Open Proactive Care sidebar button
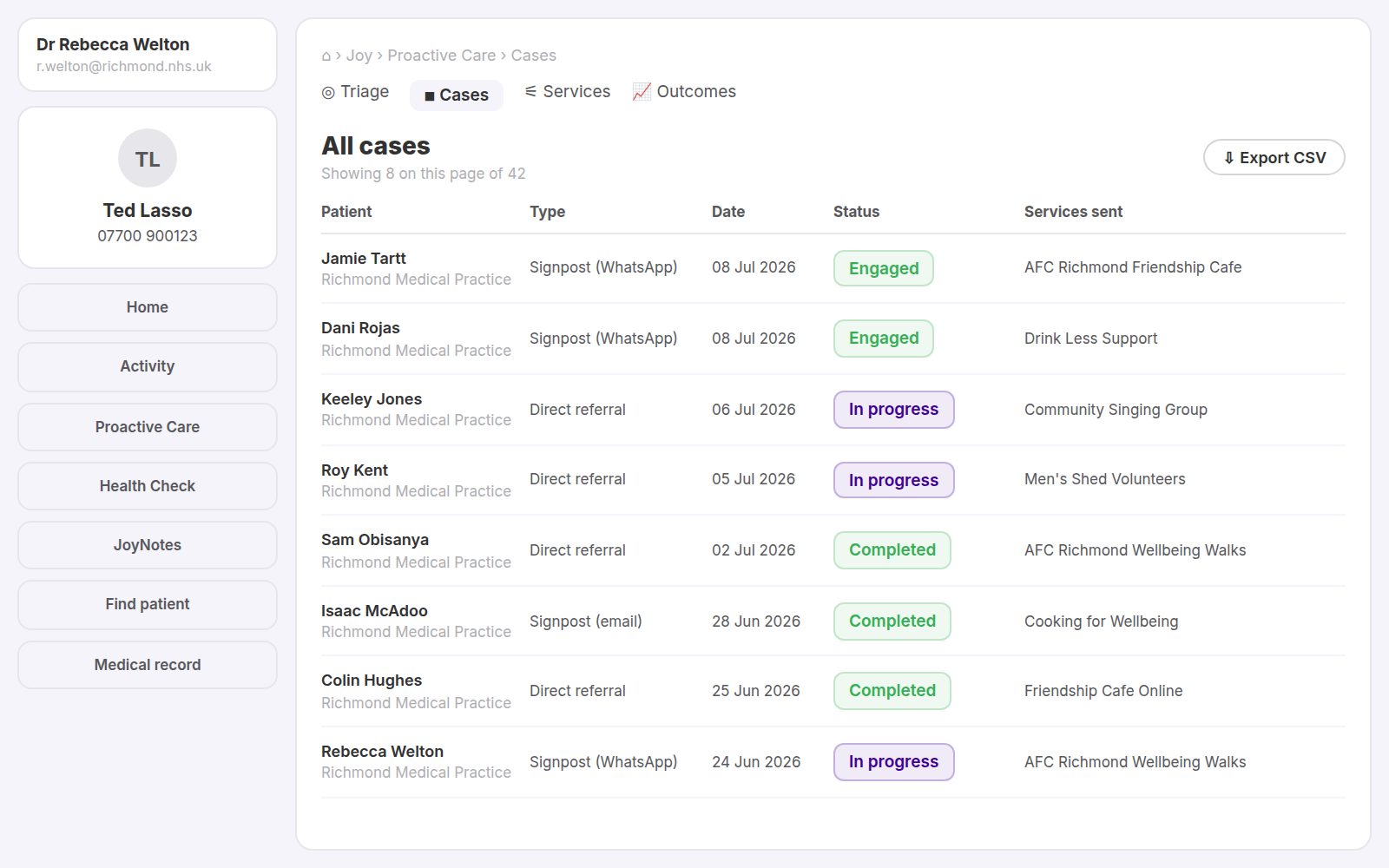The width and height of the screenshot is (1389, 868). (x=148, y=427)
